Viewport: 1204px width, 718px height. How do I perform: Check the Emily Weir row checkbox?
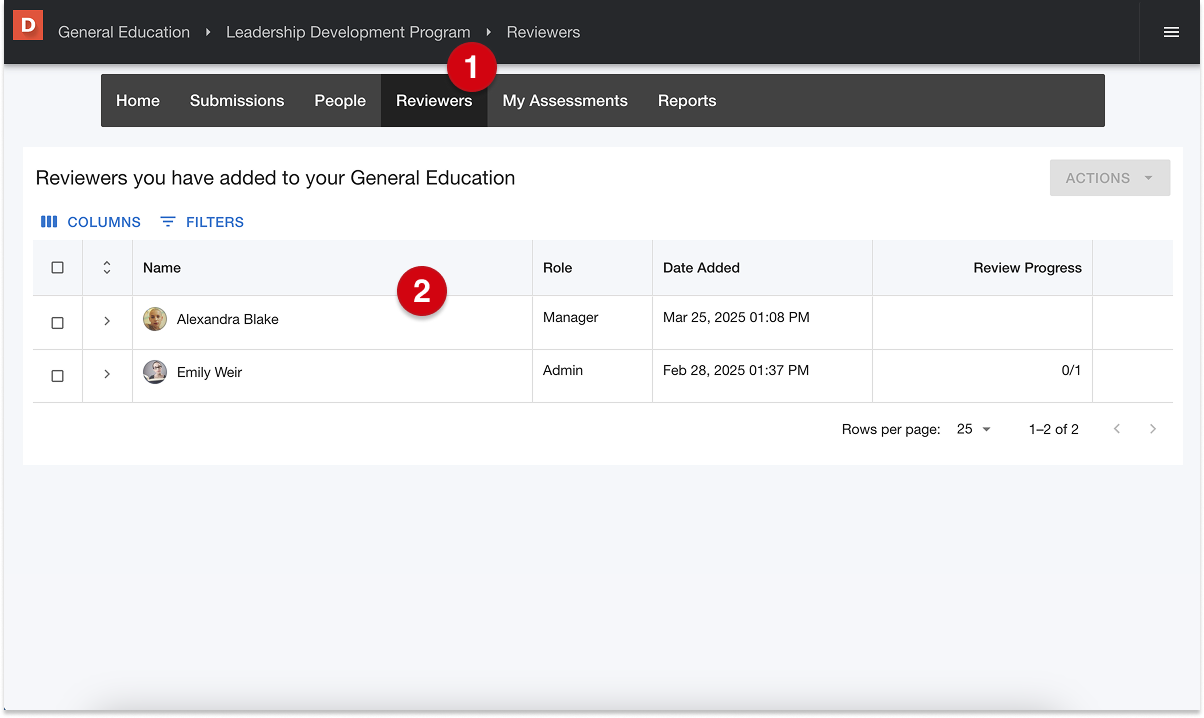57,376
